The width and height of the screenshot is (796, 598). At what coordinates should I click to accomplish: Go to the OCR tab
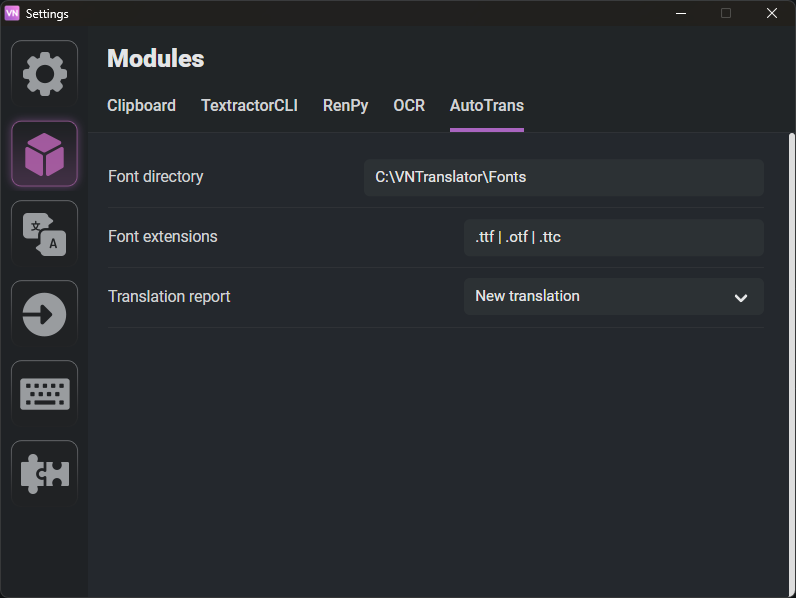(409, 106)
